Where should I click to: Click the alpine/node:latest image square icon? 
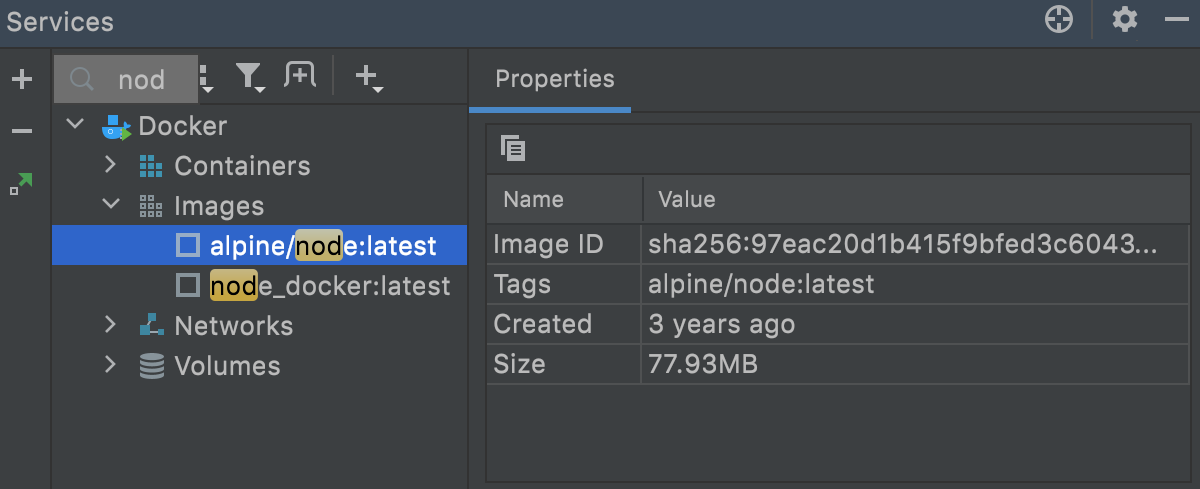[x=187, y=245]
